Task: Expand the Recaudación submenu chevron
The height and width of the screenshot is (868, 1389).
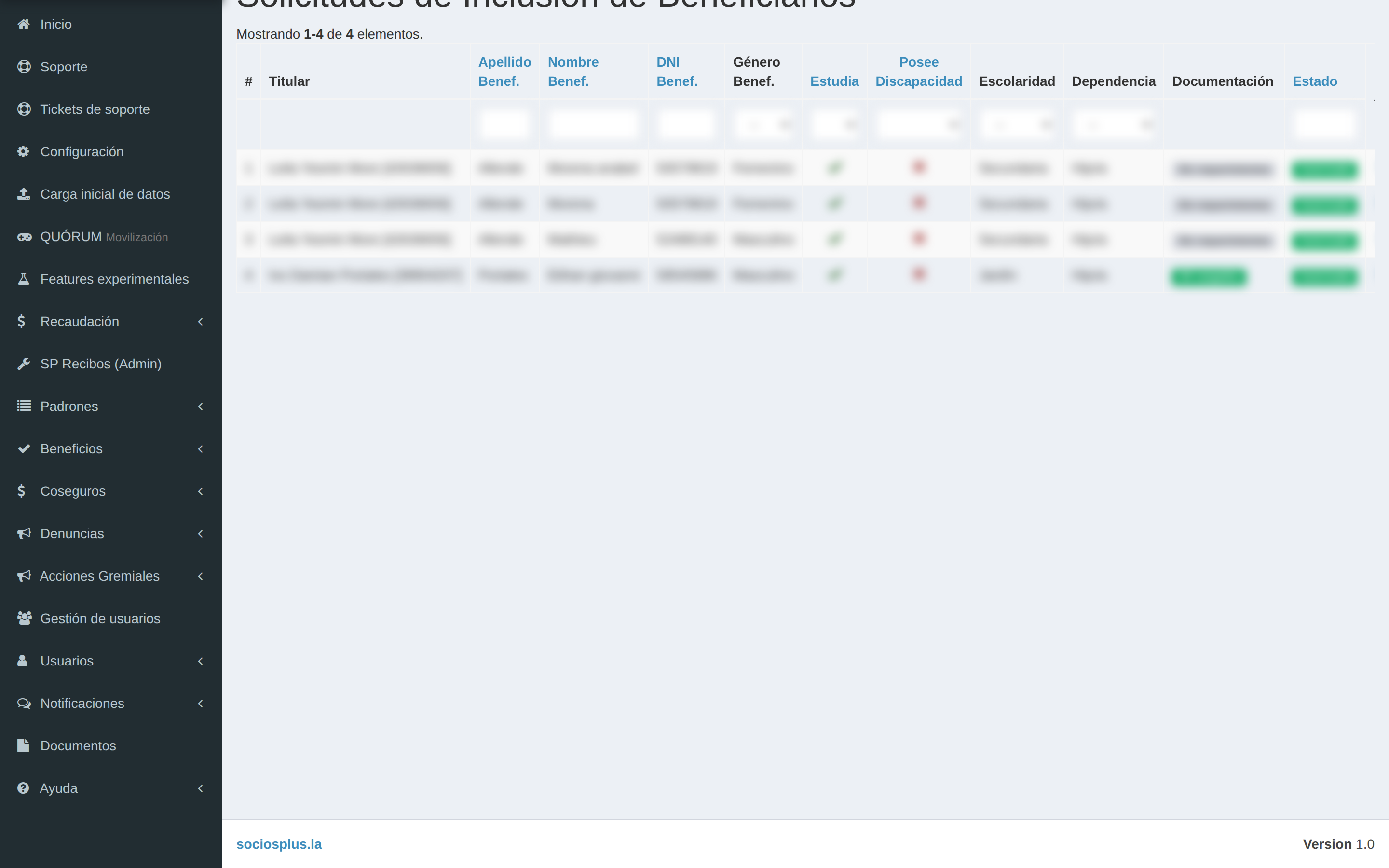Action: pos(200,322)
